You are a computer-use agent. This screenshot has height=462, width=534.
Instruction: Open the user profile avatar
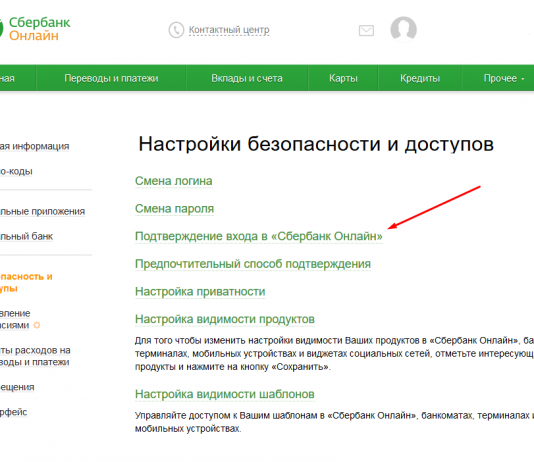pos(403,29)
